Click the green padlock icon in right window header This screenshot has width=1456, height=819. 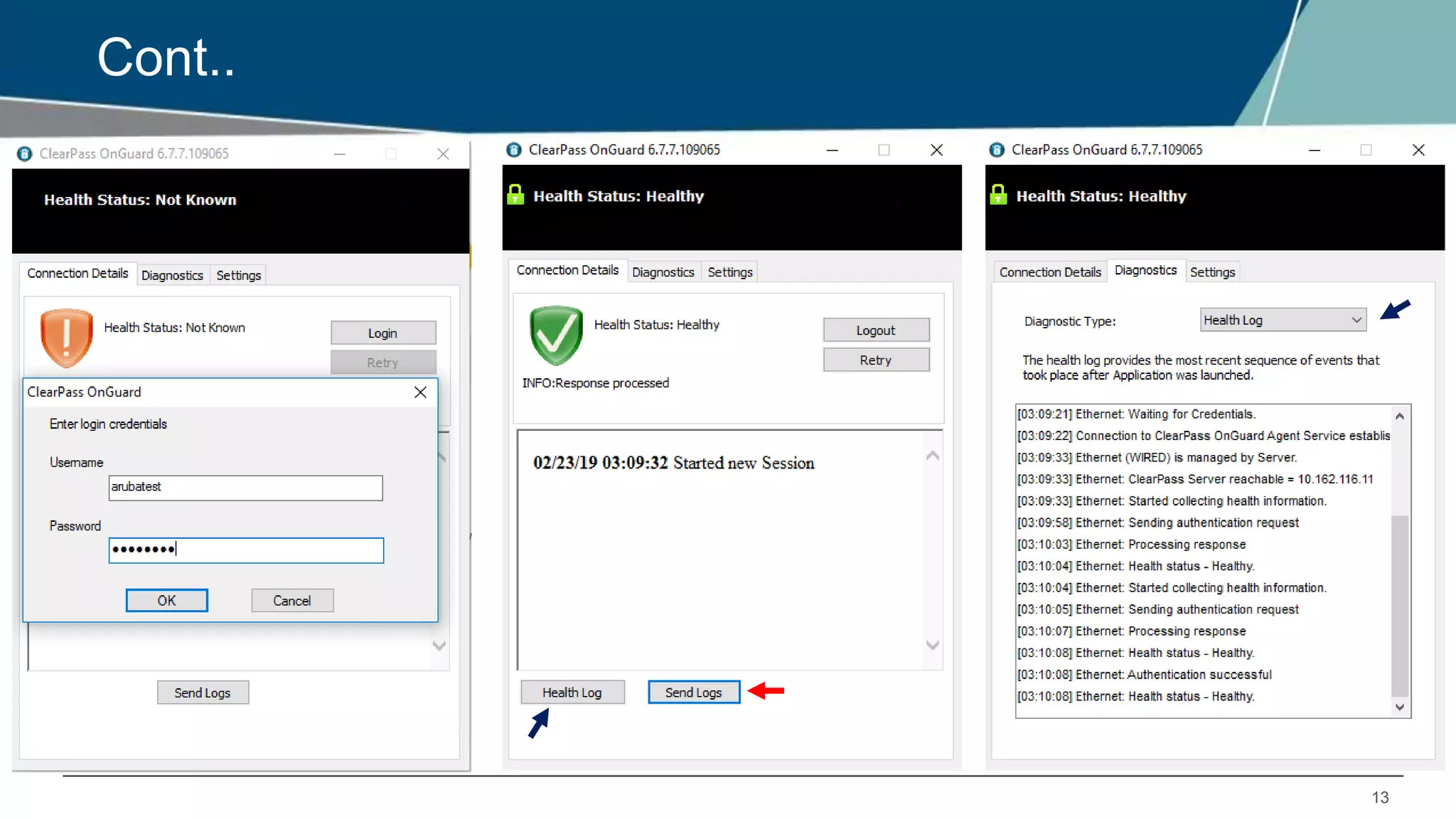point(998,195)
